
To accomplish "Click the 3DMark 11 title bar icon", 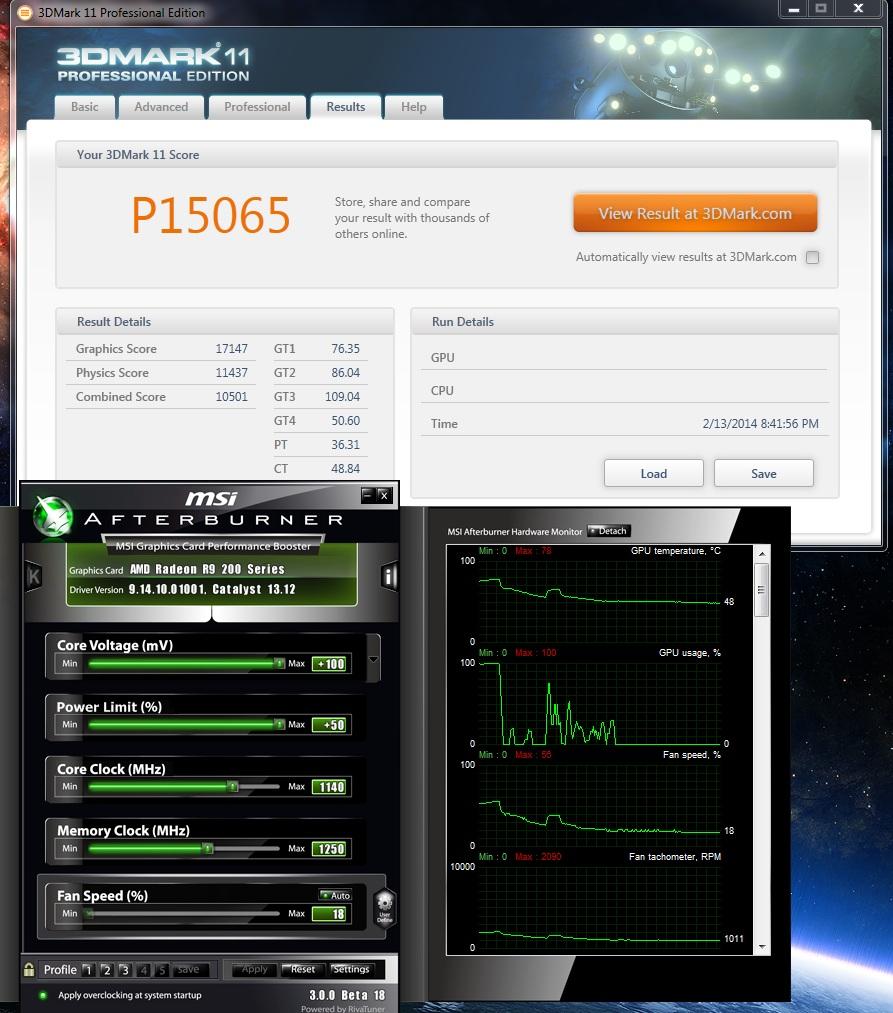I will click(25, 12).
